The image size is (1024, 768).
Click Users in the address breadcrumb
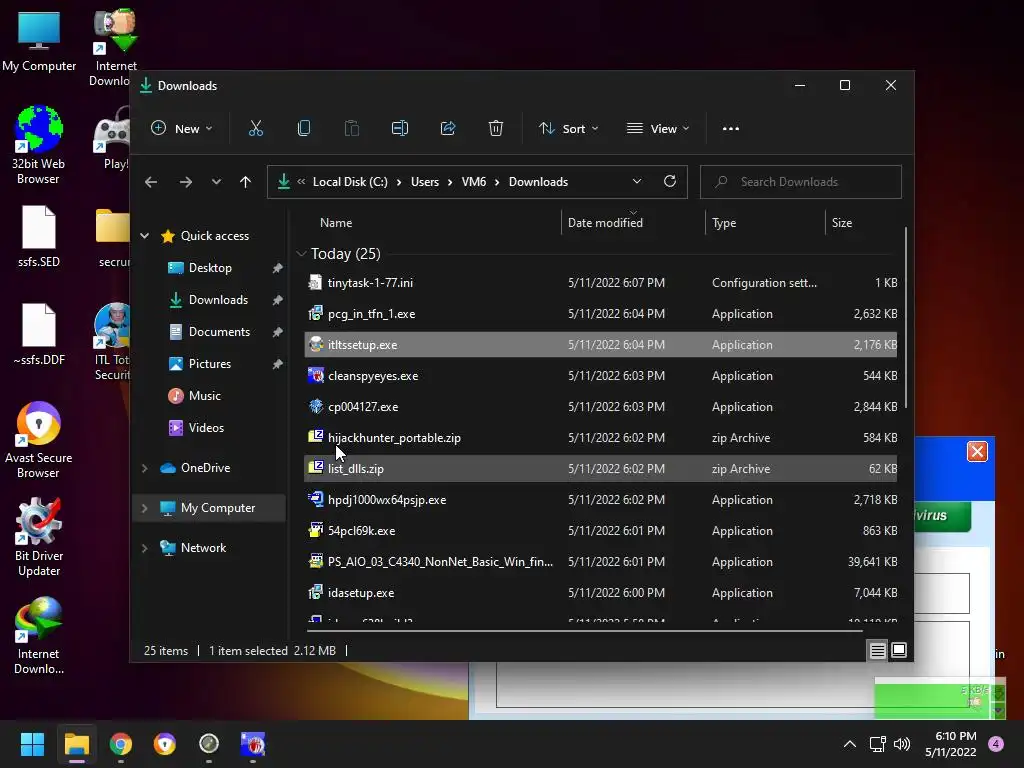tap(424, 182)
